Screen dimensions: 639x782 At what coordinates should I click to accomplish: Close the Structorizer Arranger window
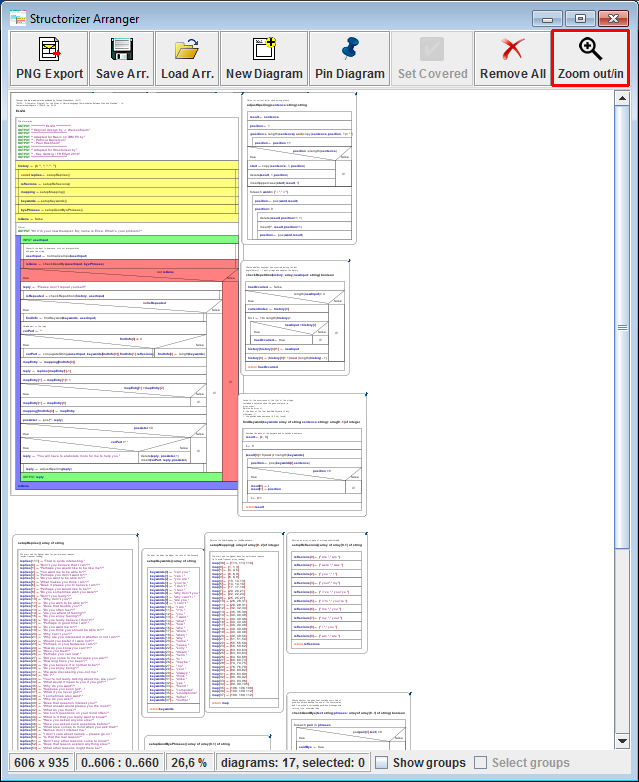coord(613,19)
